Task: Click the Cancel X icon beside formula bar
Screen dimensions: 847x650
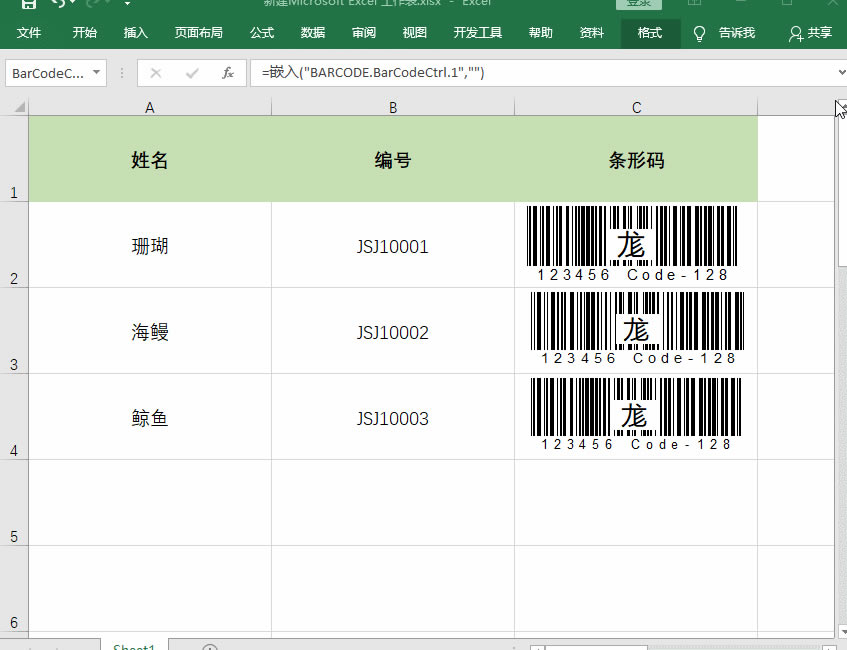Action: point(156,72)
